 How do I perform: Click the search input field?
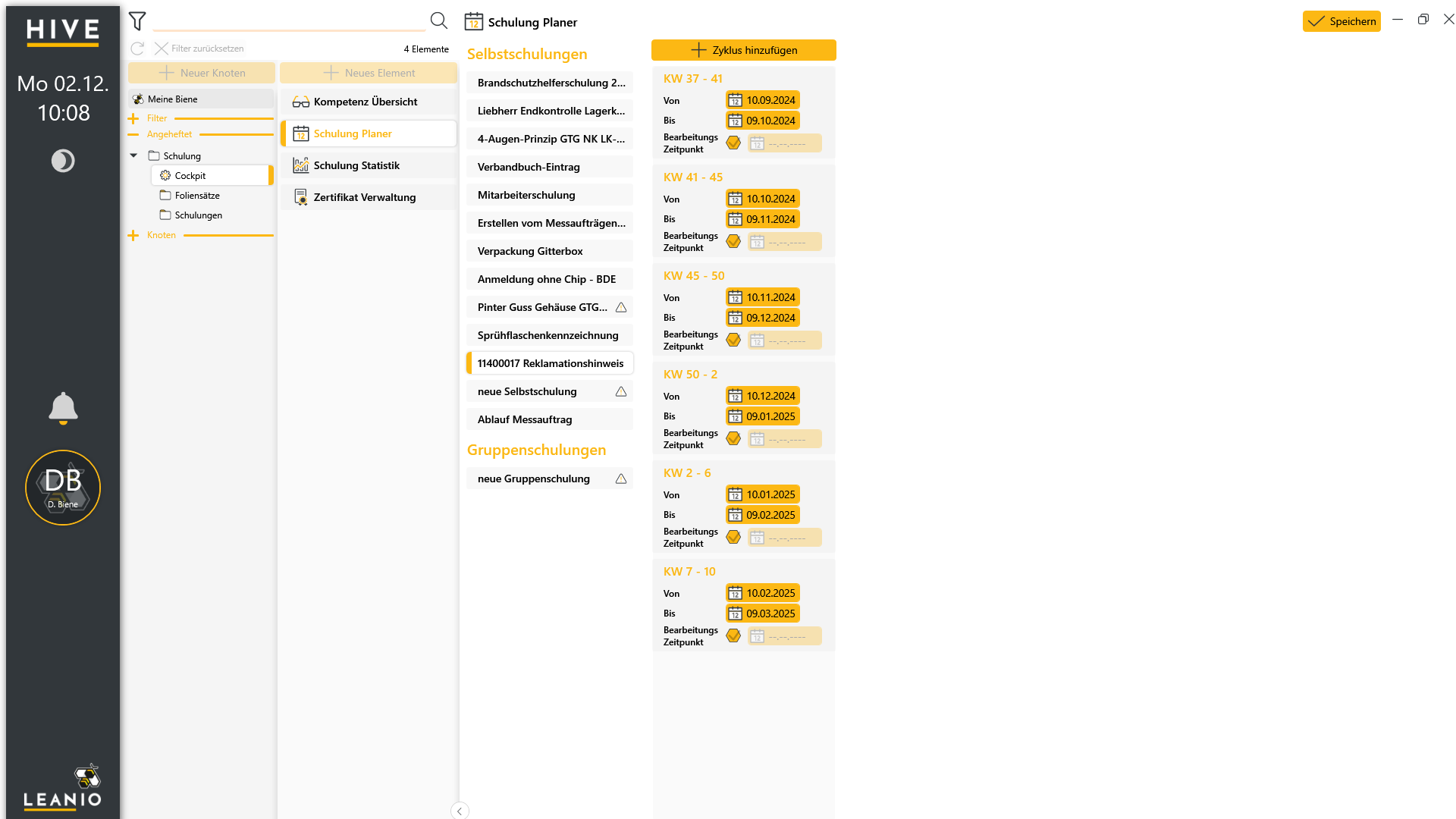(x=288, y=20)
